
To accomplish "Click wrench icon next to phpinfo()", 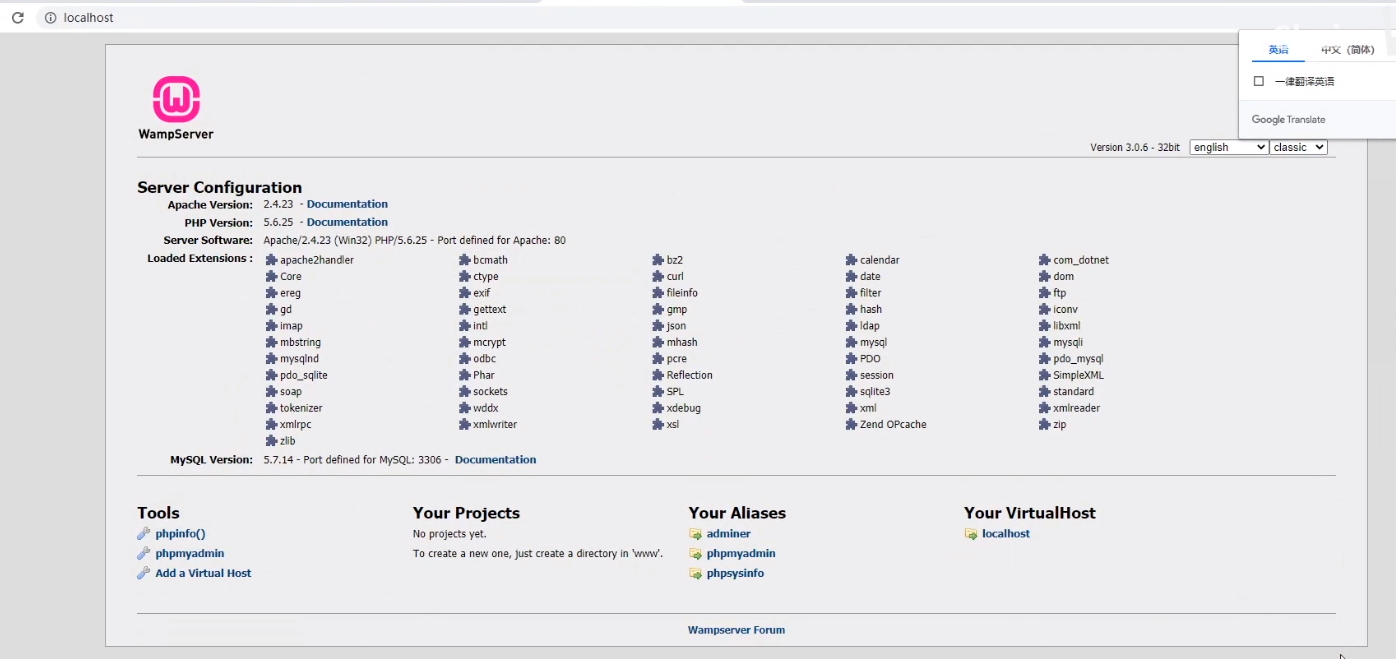I will click(144, 534).
